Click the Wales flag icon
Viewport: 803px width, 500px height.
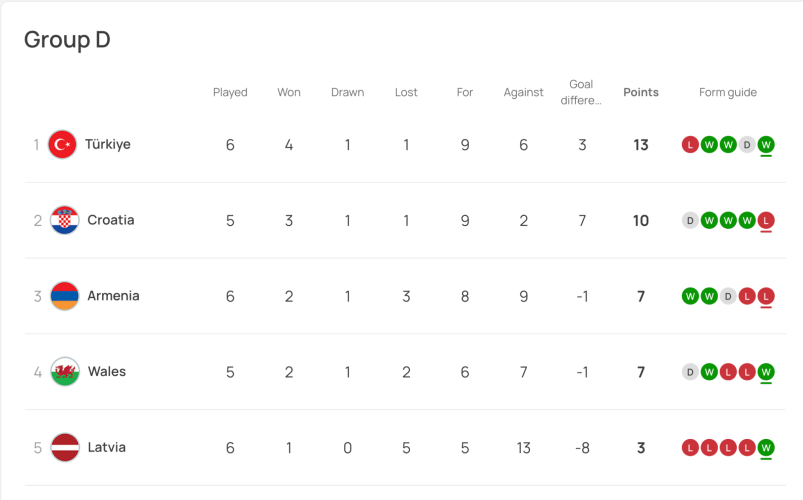[65, 372]
